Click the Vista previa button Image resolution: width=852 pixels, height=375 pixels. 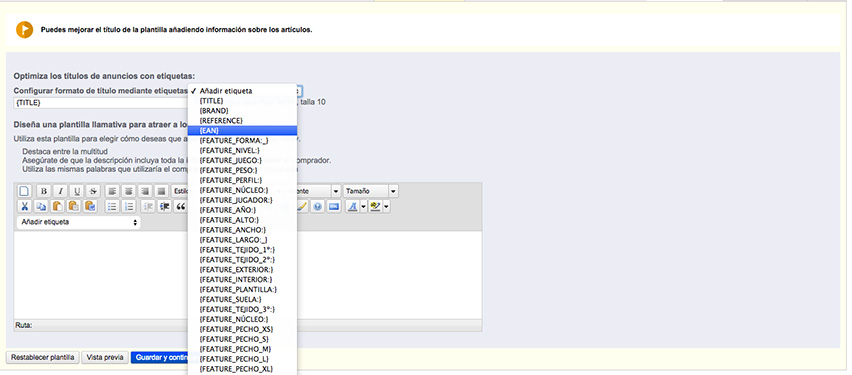click(105, 358)
